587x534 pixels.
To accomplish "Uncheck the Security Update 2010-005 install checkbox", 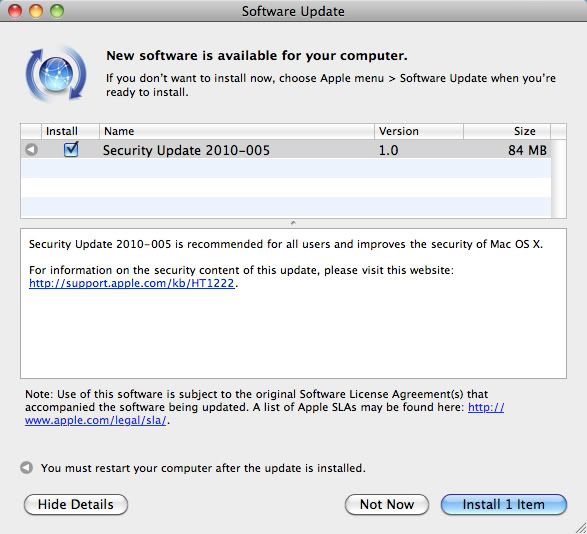I will (x=71, y=149).
